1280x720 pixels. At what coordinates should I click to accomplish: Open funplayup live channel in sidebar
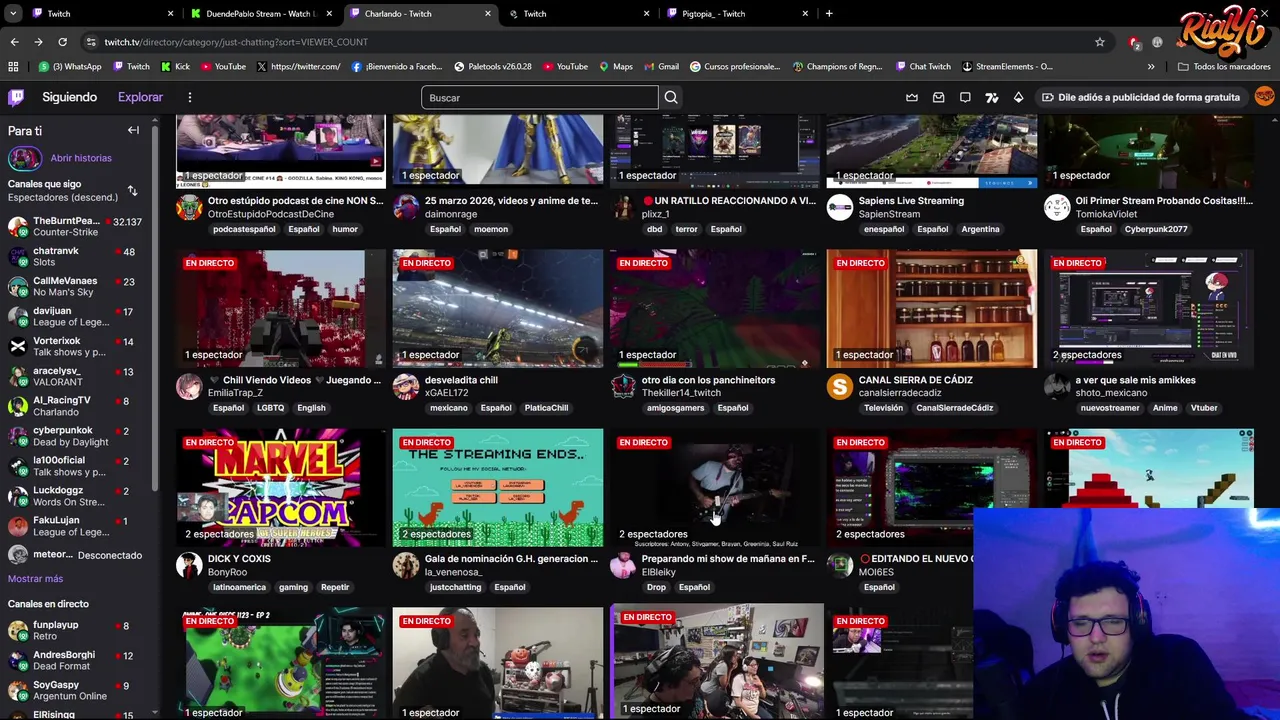pos(76,631)
